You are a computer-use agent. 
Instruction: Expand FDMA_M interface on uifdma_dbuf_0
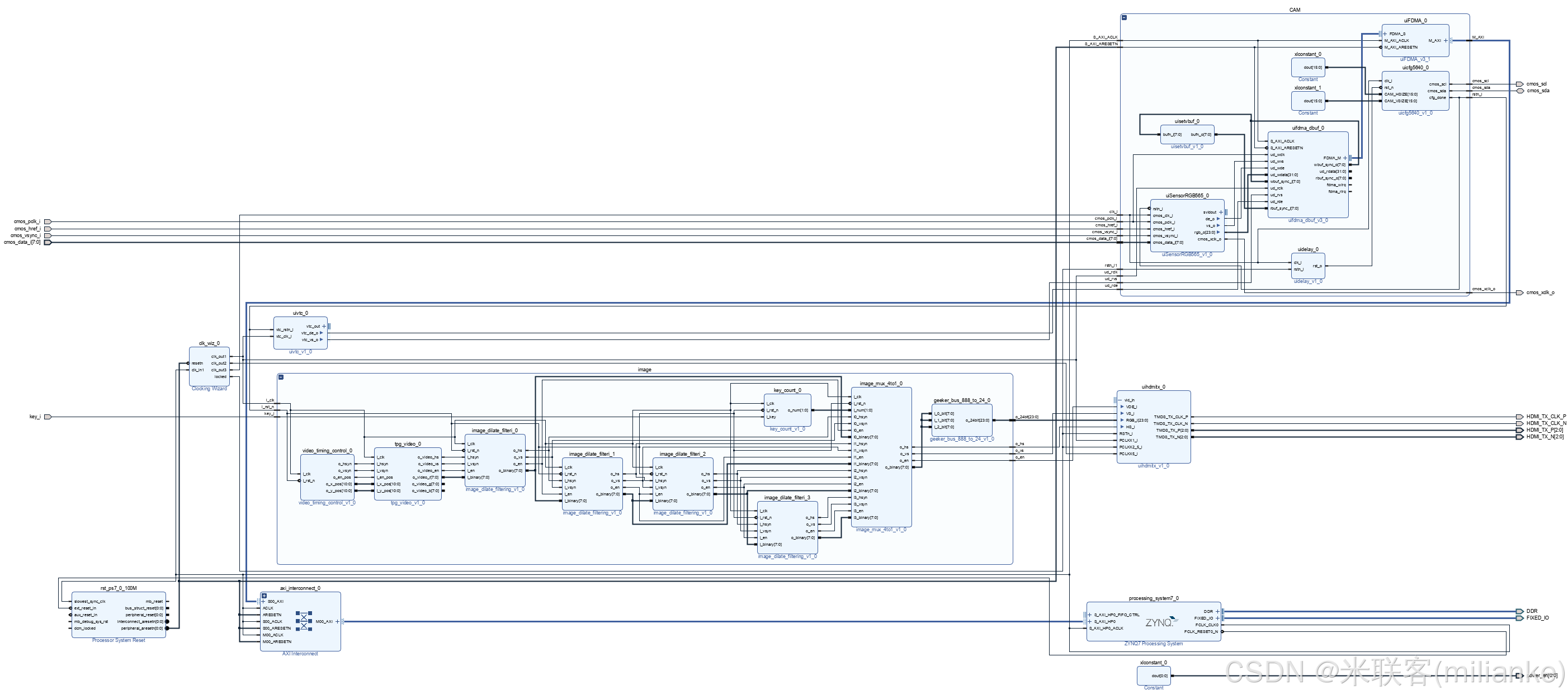pyautogui.click(x=1345, y=158)
